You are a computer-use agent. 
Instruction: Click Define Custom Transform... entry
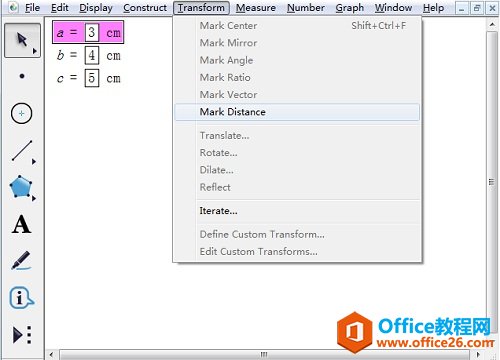(297, 234)
